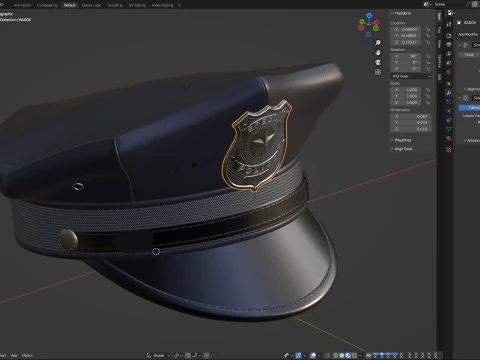The width and height of the screenshot is (480, 360).
Task: Open the Compositing workspace tab
Action: pyautogui.click(x=47, y=5)
